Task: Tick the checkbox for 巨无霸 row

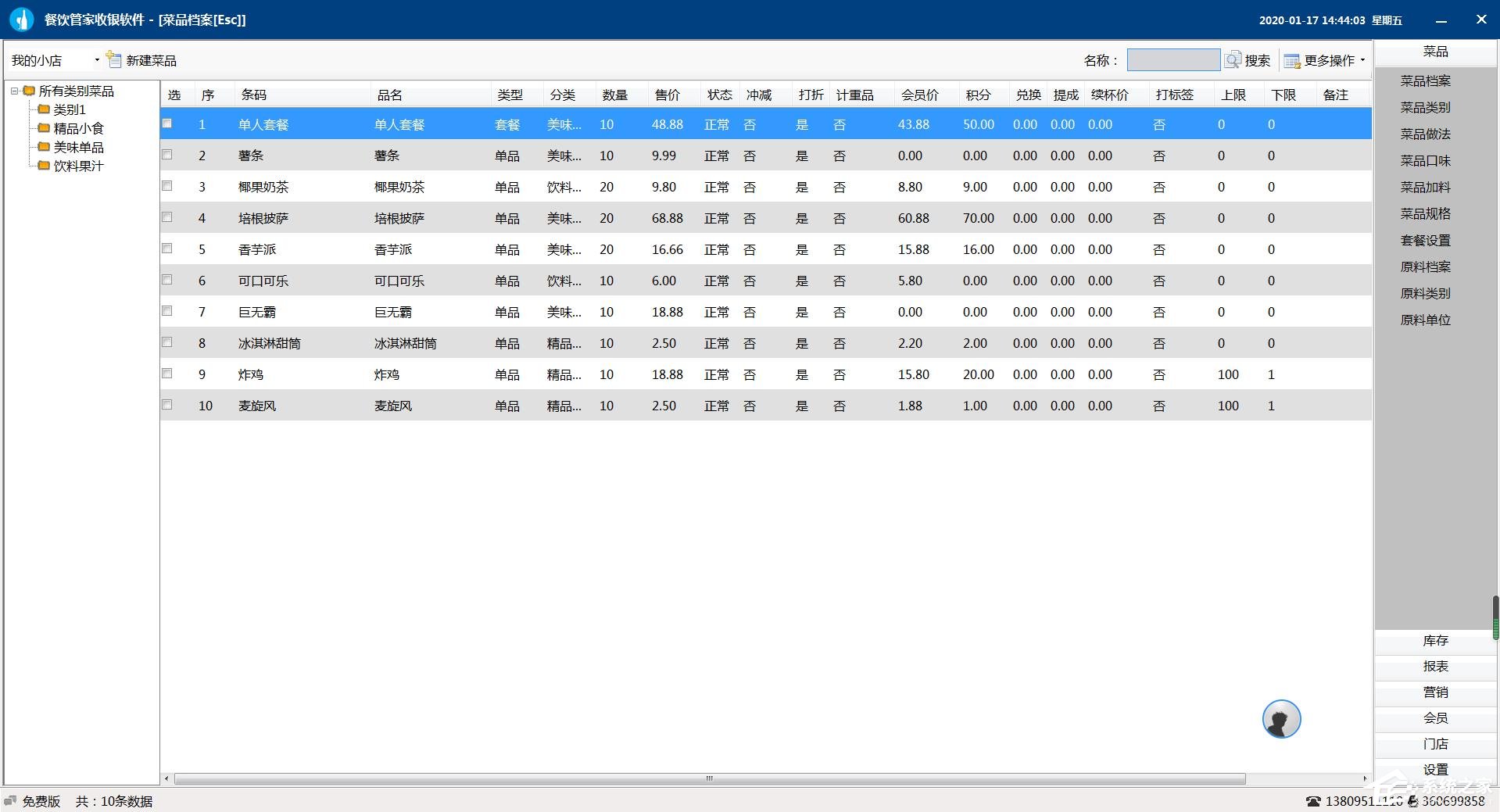Action: 167,311
